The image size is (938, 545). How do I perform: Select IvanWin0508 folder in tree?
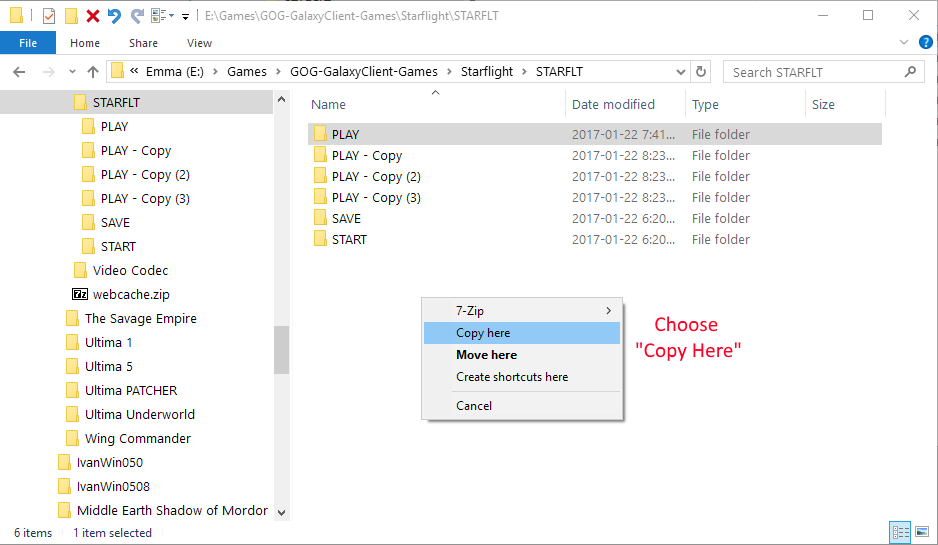[x=113, y=485]
